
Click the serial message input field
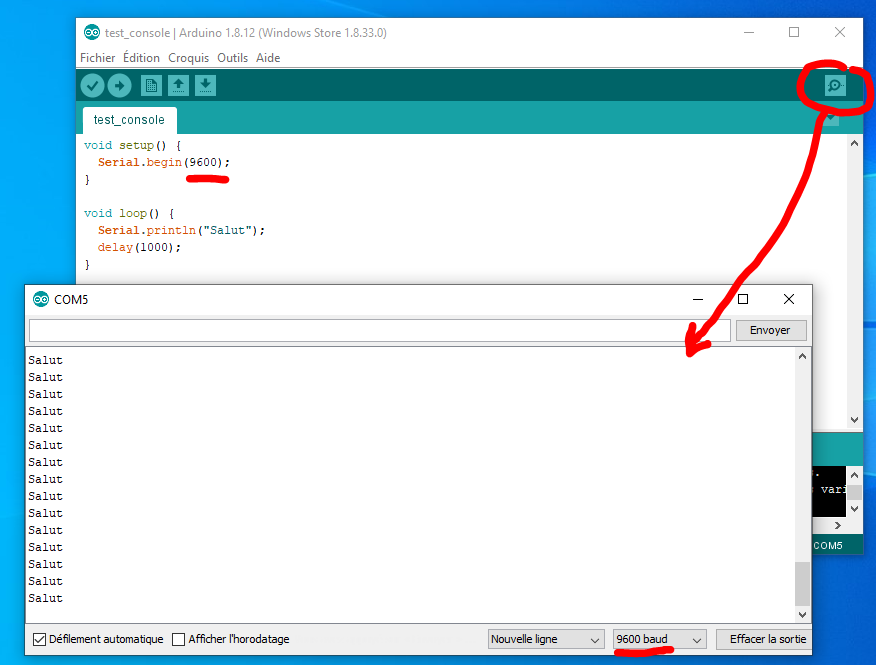pyautogui.click(x=380, y=330)
